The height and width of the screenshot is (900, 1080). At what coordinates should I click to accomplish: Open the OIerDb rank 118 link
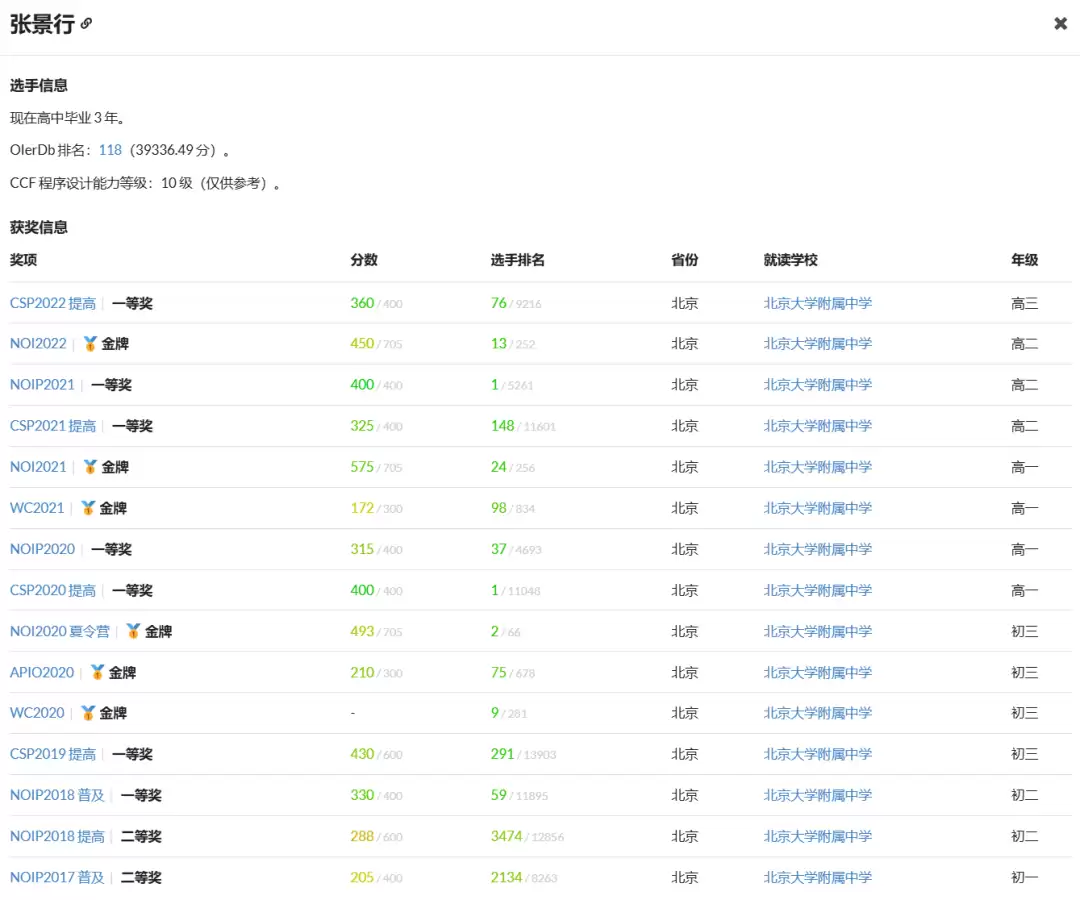(110, 150)
